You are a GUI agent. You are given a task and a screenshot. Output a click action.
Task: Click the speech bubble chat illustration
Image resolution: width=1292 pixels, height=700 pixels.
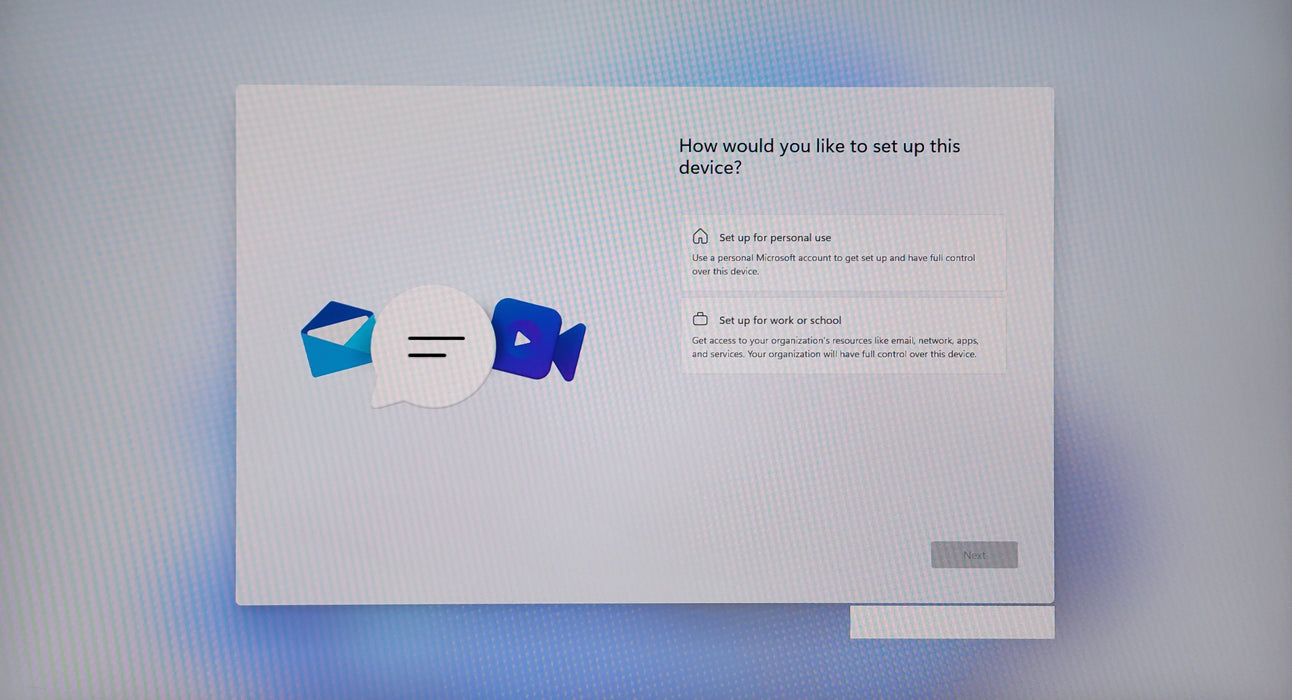point(432,346)
